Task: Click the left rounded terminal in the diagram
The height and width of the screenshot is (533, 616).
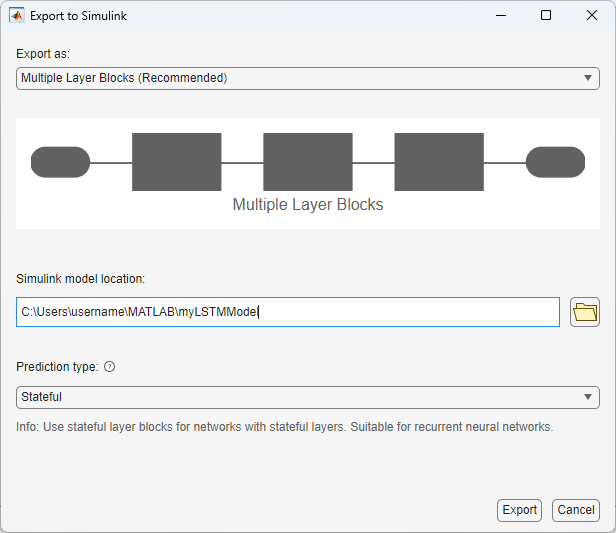Action: 61,162
